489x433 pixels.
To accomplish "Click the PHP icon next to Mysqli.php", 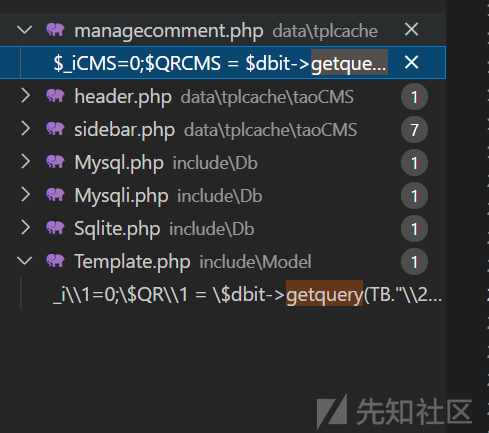I will [x=55, y=195].
